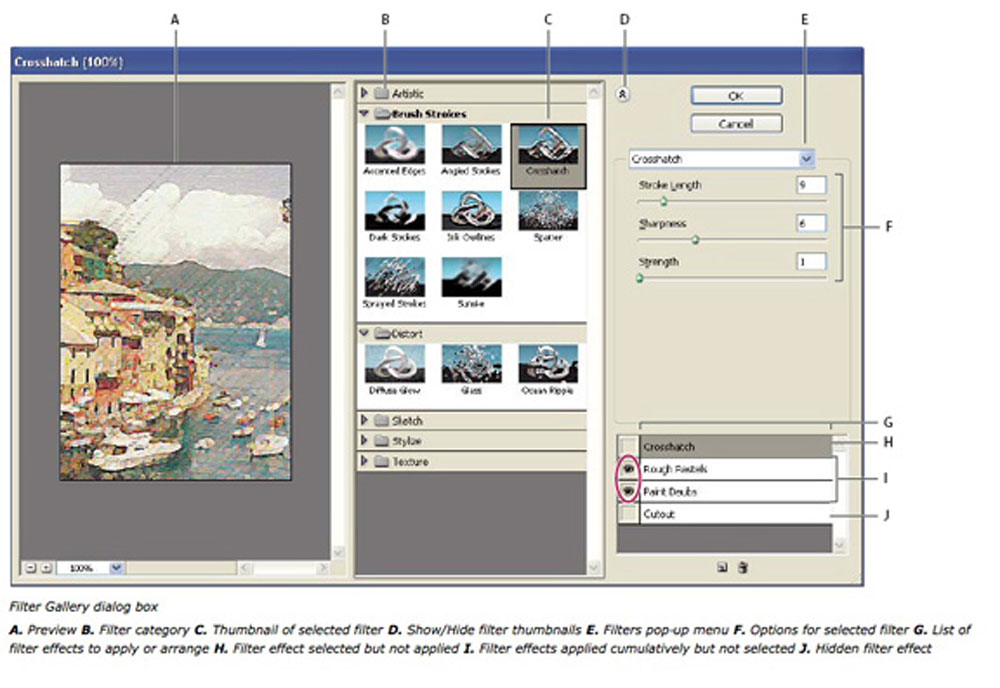The width and height of the screenshot is (1000, 688).
Task: Expand the Artistic filter category
Action: tap(365, 93)
